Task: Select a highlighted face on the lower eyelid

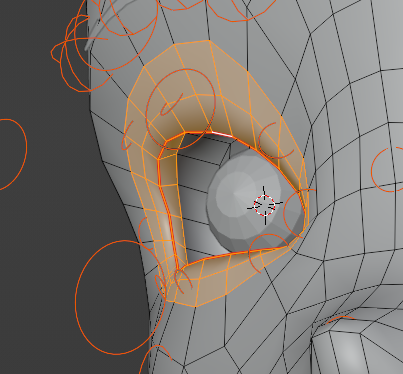Action: (x=213, y=280)
